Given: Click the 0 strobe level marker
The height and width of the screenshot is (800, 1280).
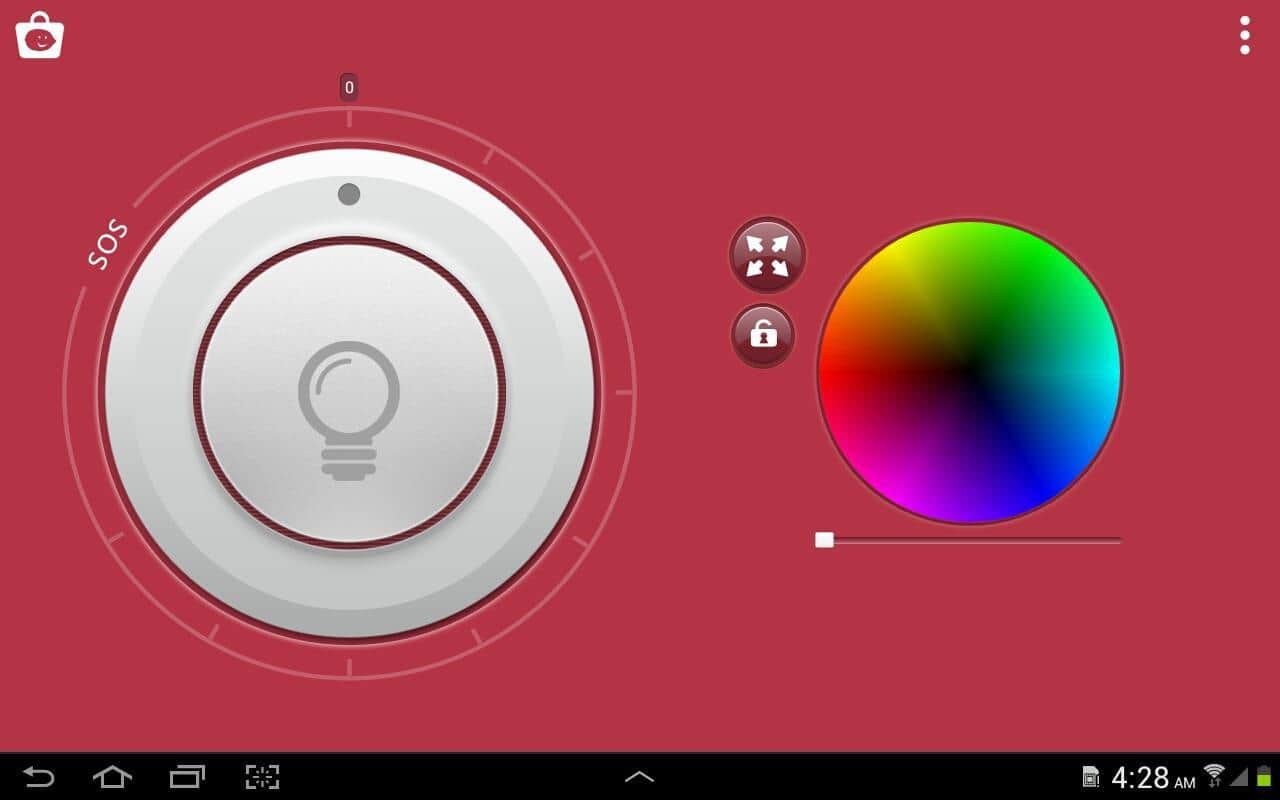Looking at the screenshot, I should [349, 88].
